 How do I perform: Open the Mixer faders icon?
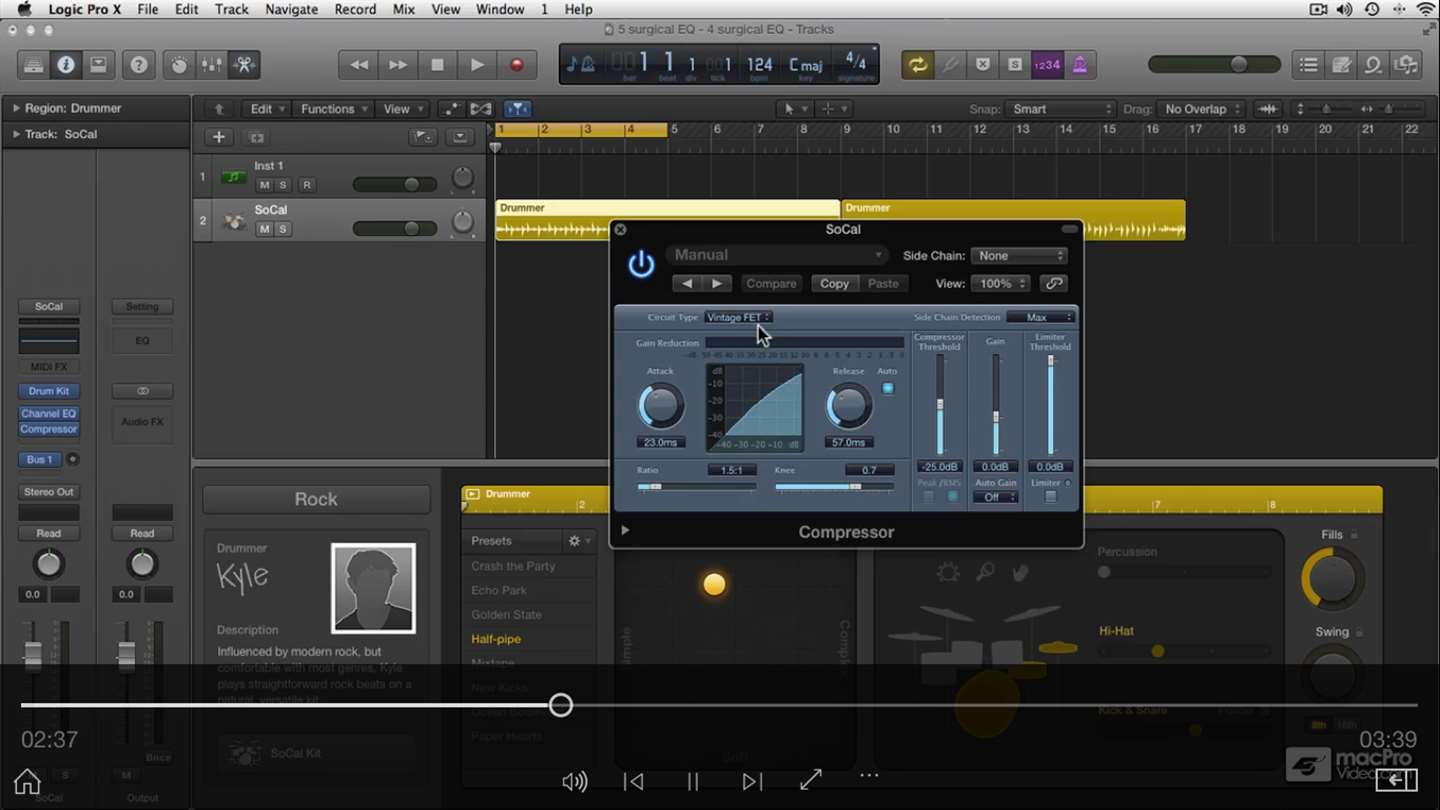click(x=212, y=65)
